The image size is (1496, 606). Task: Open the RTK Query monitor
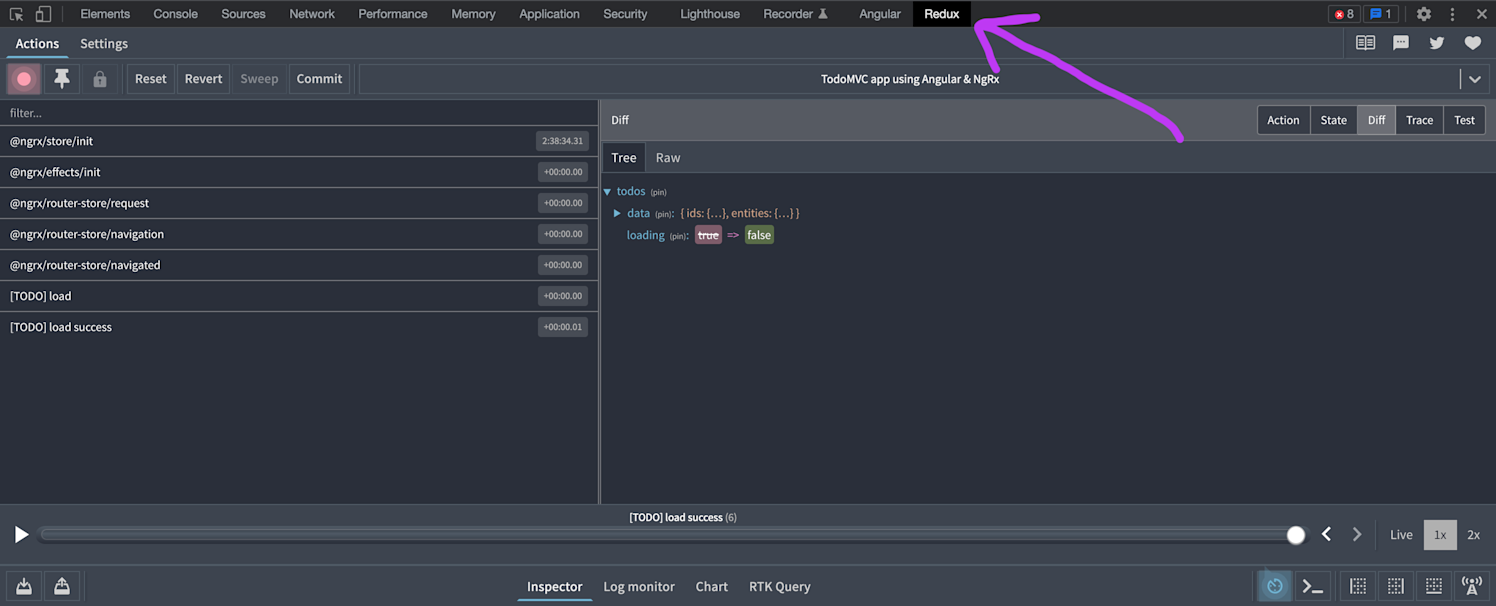[x=780, y=586]
